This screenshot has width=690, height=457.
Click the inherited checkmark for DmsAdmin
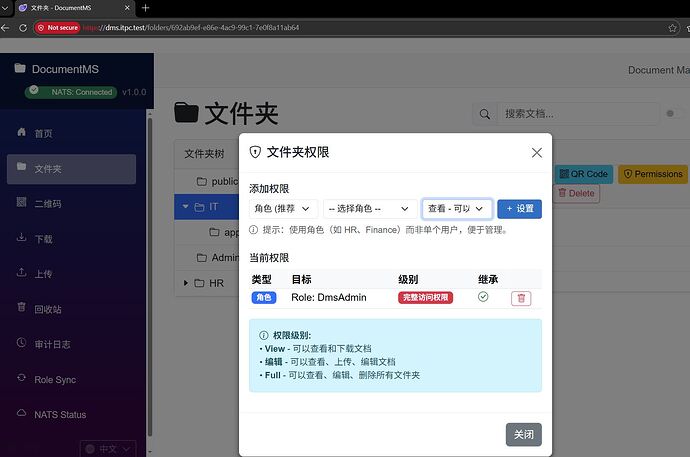(483, 297)
